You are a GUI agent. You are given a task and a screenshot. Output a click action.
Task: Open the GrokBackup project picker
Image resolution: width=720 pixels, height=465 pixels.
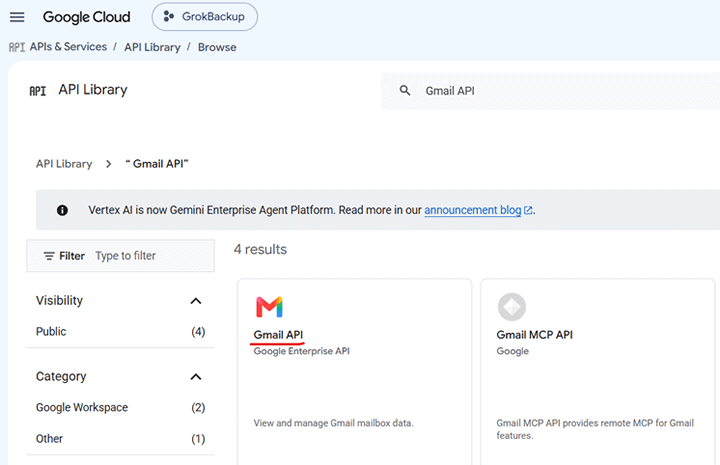pyautogui.click(x=205, y=17)
